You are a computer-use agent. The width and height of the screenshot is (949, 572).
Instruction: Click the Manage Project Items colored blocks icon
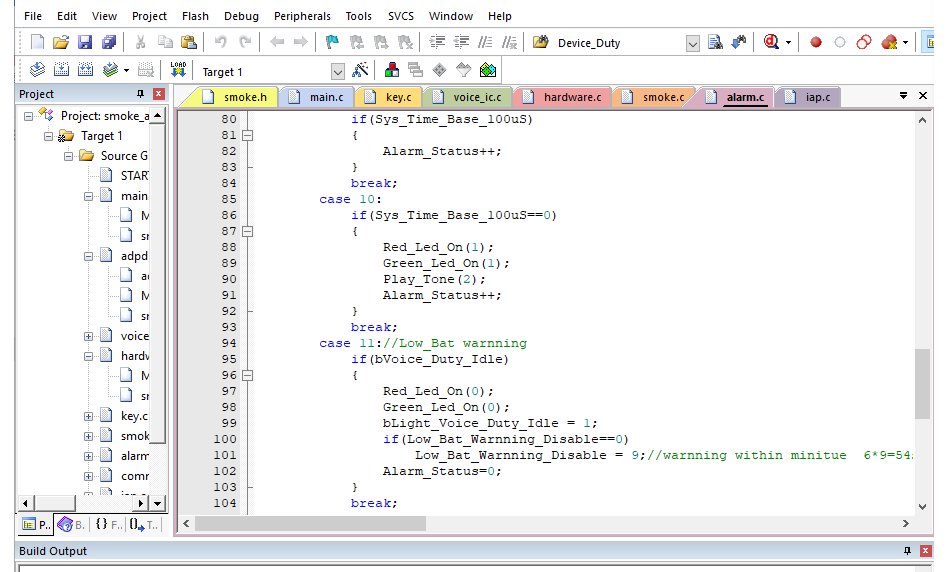(x=391, y=70)
